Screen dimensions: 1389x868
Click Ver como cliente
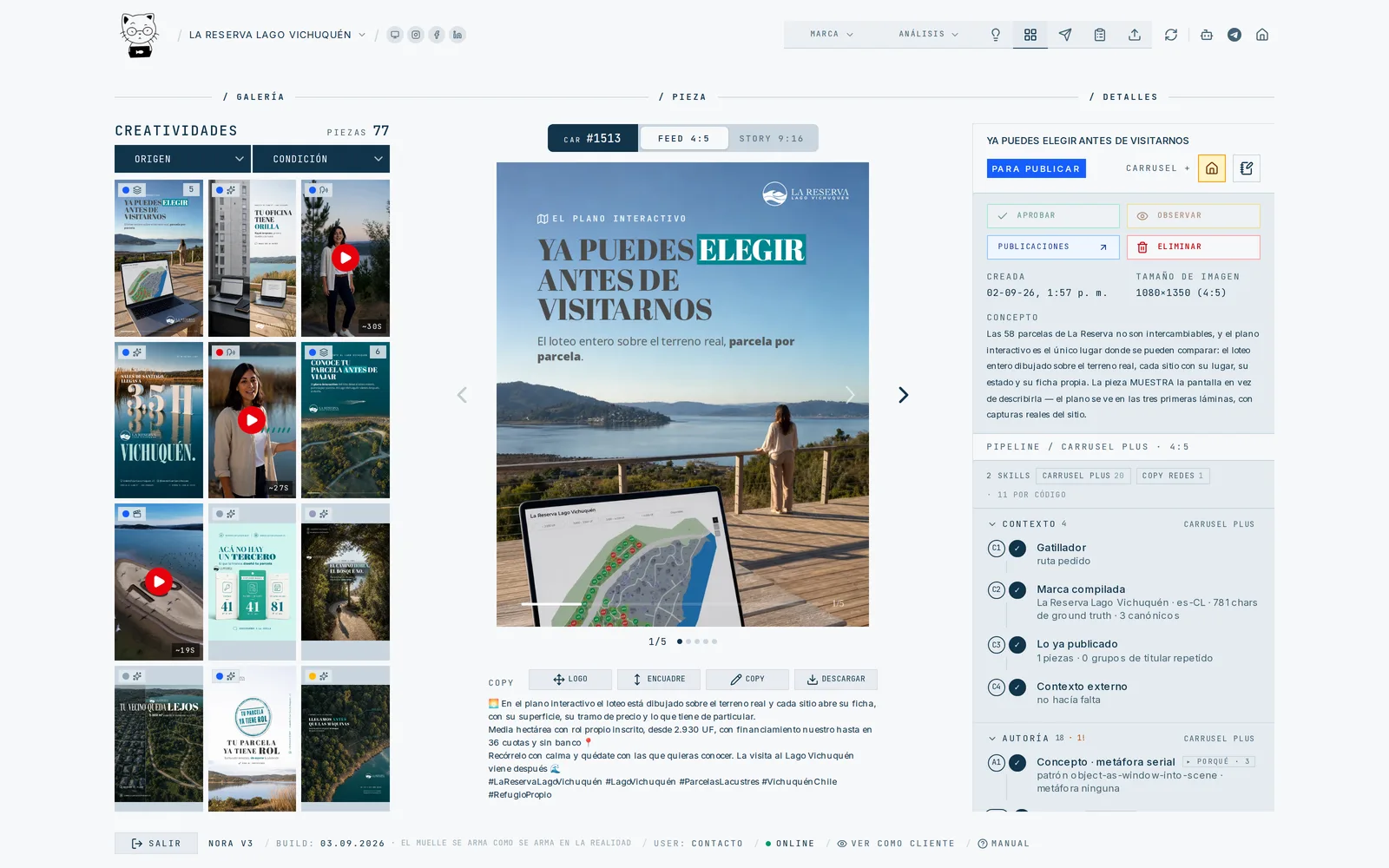coord(896,844)
